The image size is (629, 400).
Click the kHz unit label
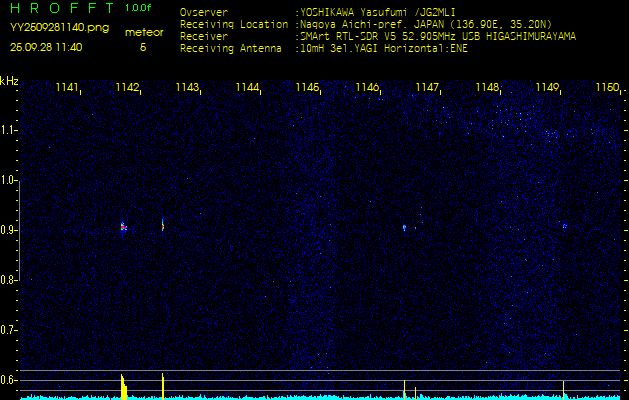point(9,80)
